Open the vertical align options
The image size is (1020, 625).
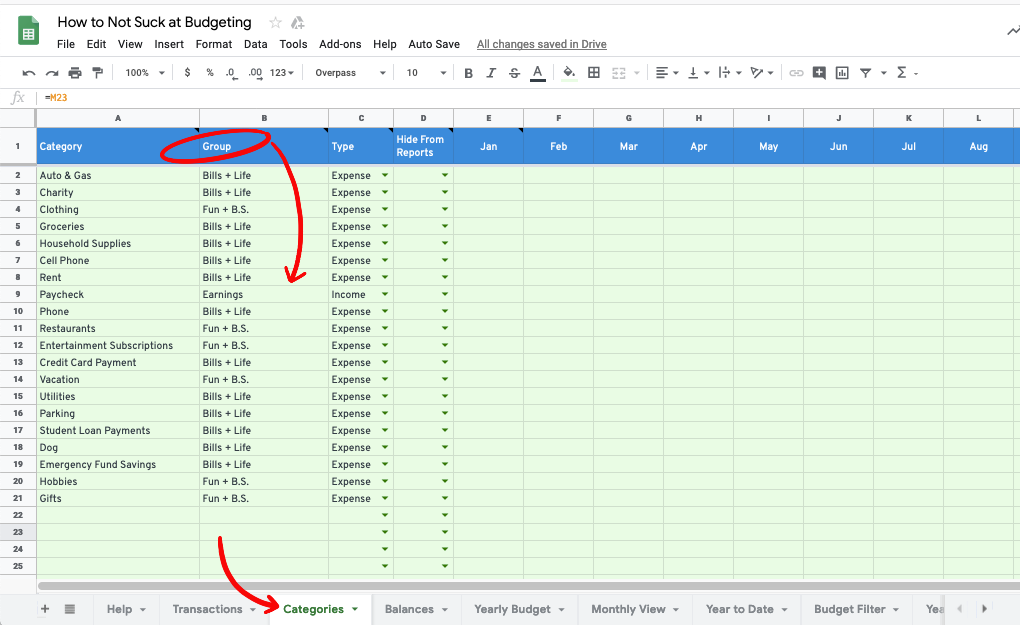698,73
